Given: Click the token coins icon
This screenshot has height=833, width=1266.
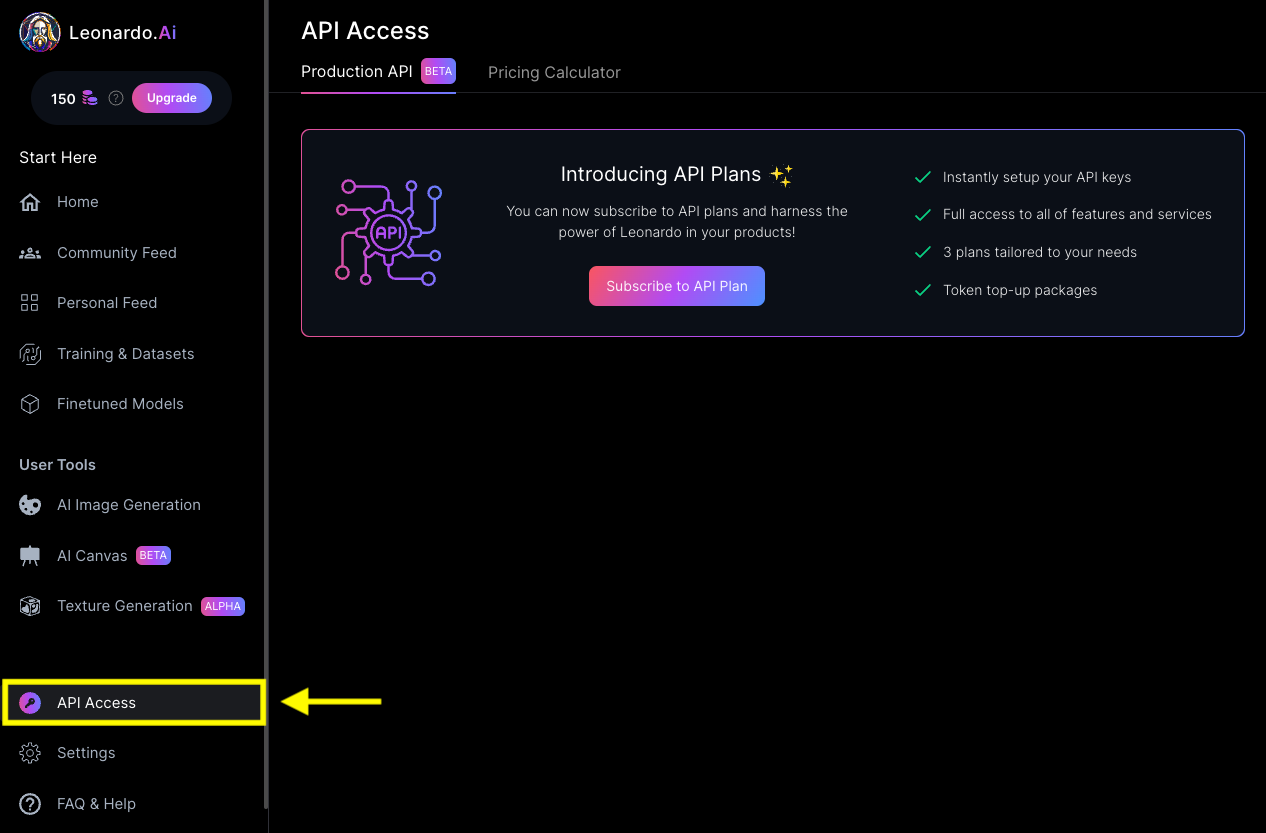Looking at the screenshot, I should [x=90, y=98].
